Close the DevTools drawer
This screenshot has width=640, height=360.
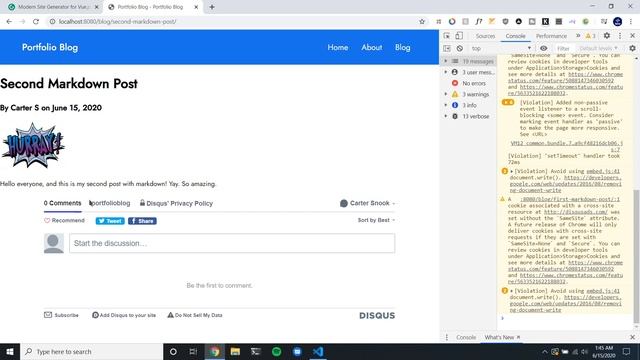[632, 337]
